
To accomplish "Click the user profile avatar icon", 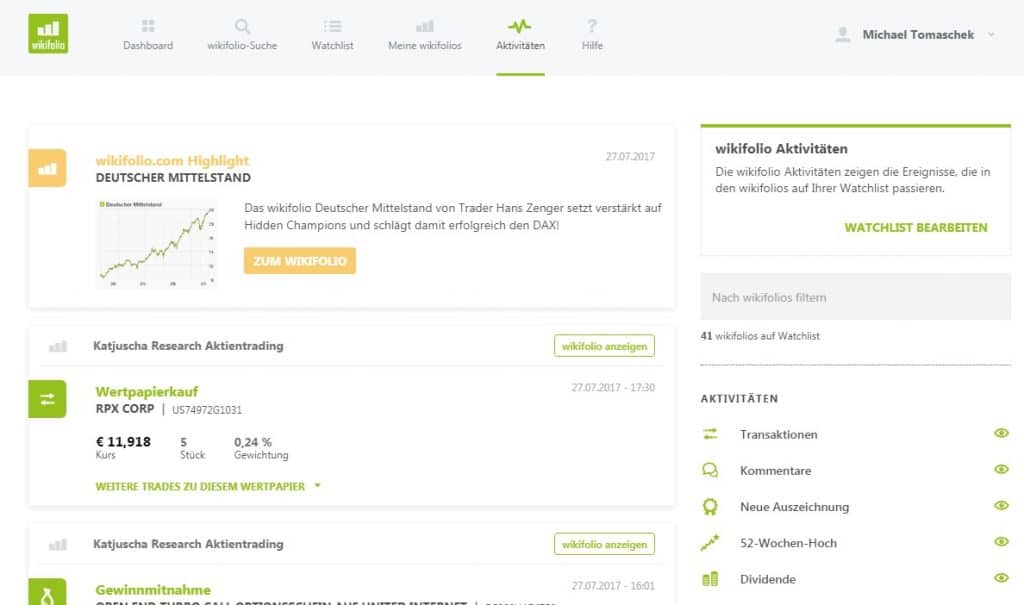I will pos(843,34).
